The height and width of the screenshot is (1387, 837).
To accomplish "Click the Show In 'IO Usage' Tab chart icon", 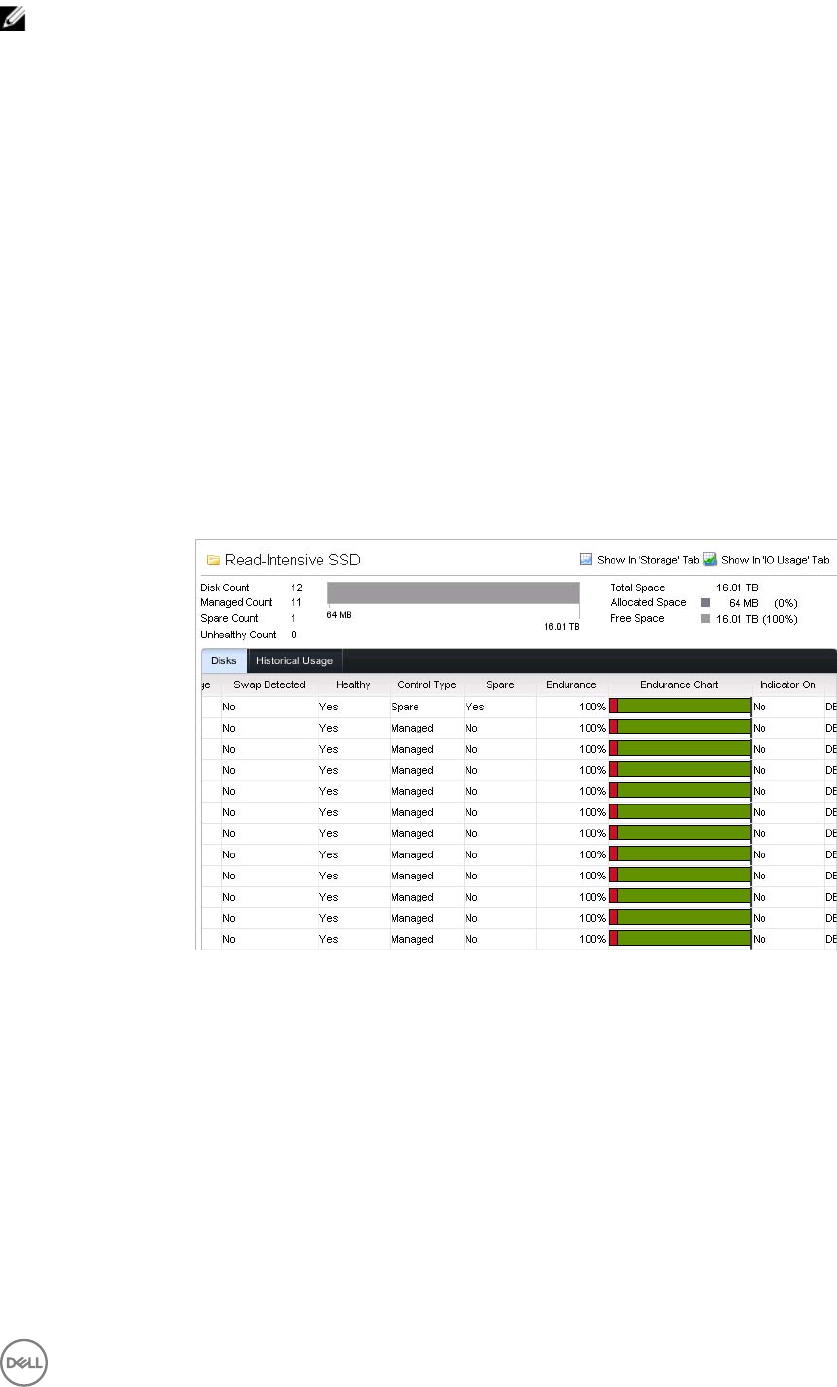I will (710, 560).
